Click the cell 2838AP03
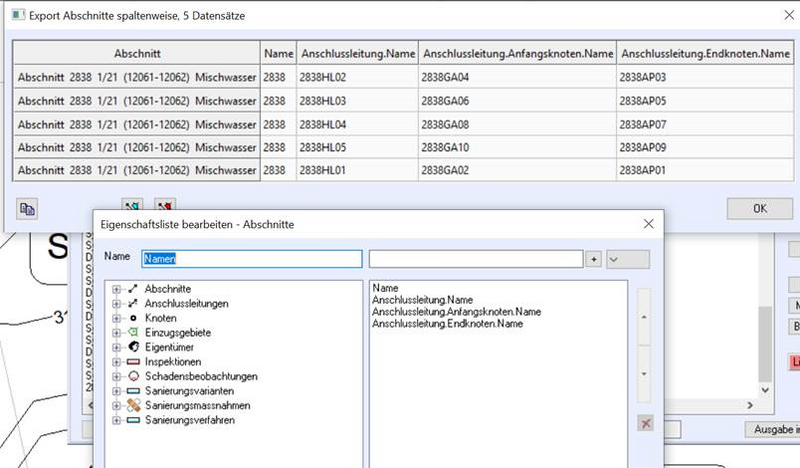Image resolution: width=800 pixels, height=468 pixels. point(705,77)
